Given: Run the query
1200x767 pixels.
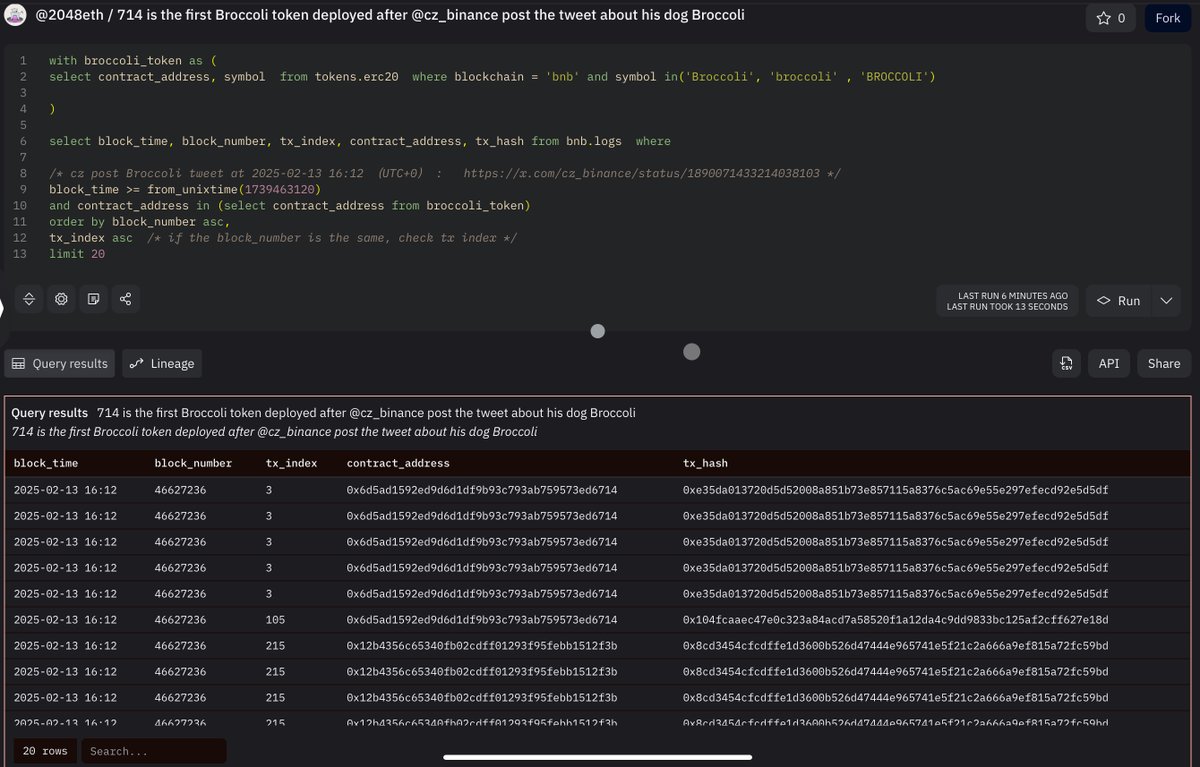Looking at the screenshot, I should click(1118, 301).
